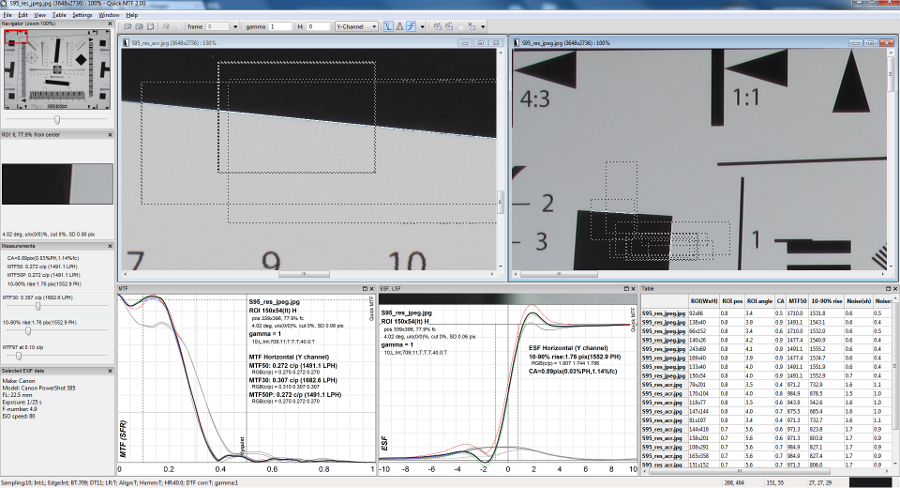900x488 pixels.
Task: Expand the frame dropdown list
Action: point(235,27)
